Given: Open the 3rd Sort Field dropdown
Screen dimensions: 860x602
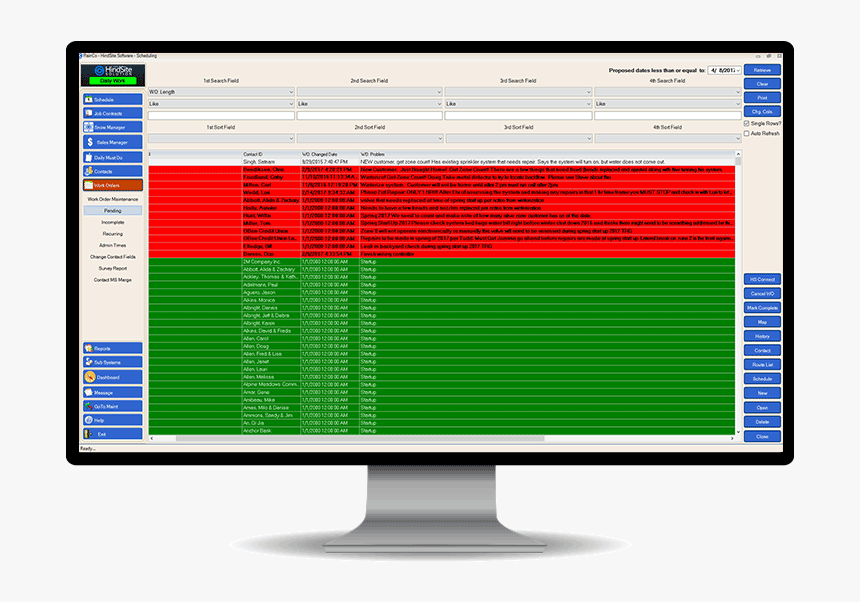Looking at the screenshot, I should (518, 139).
